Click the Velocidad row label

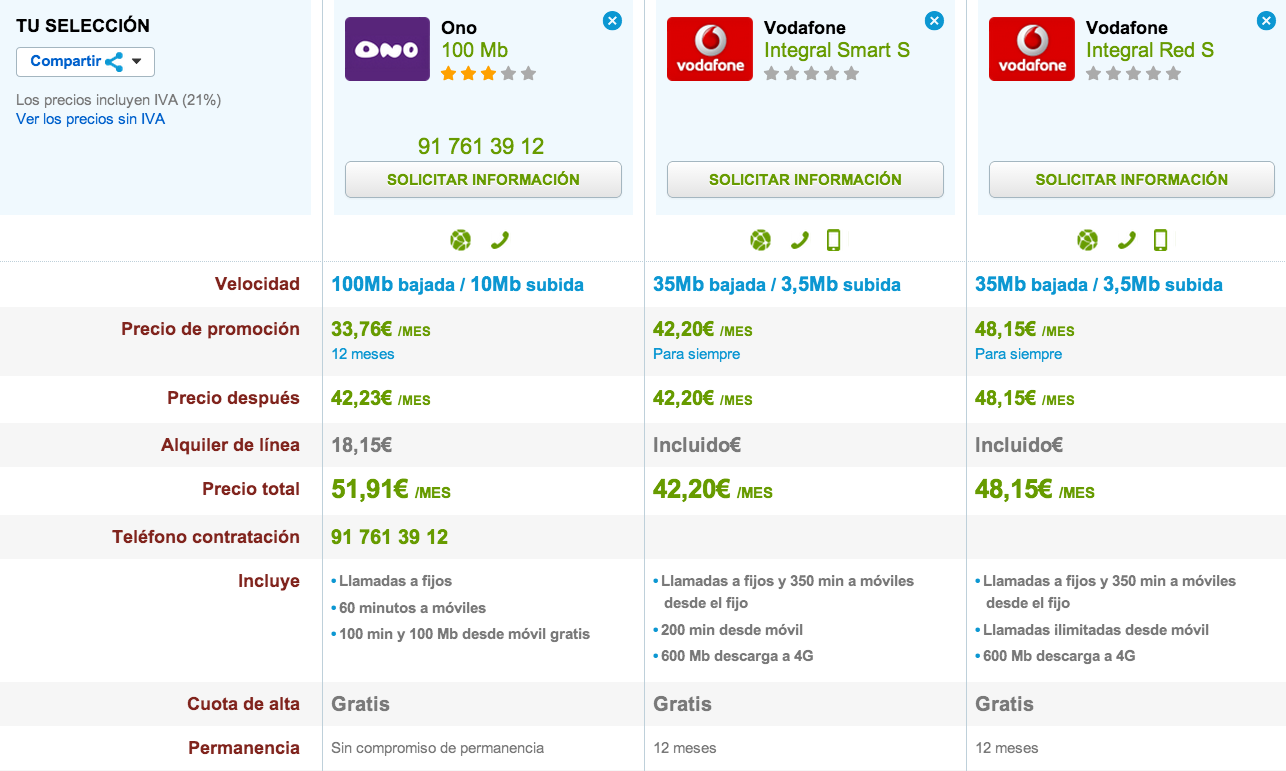pyautogui.click(x=257, y=284)
